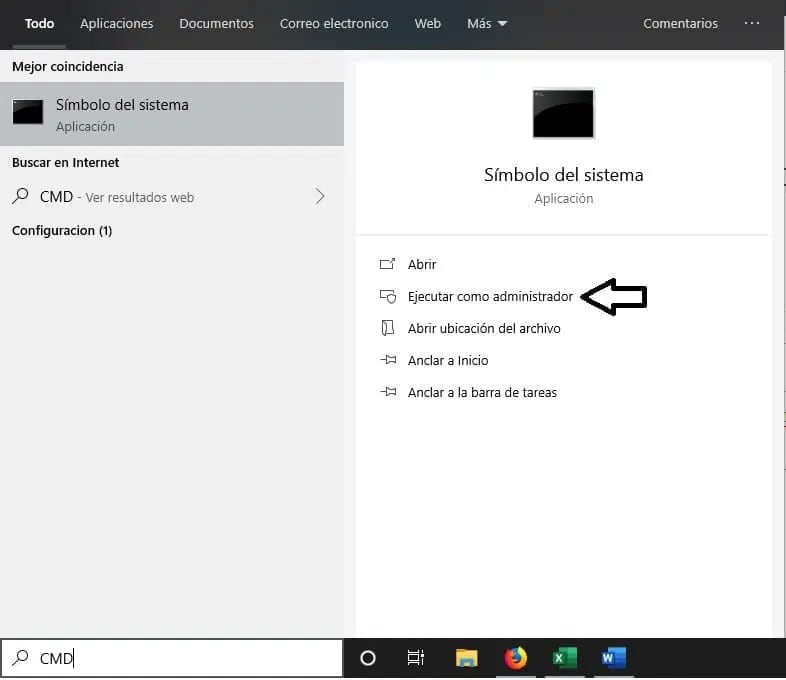Expand the CMD web results chevron
Screen dimensions: 786x680
(x=320, y=196)
